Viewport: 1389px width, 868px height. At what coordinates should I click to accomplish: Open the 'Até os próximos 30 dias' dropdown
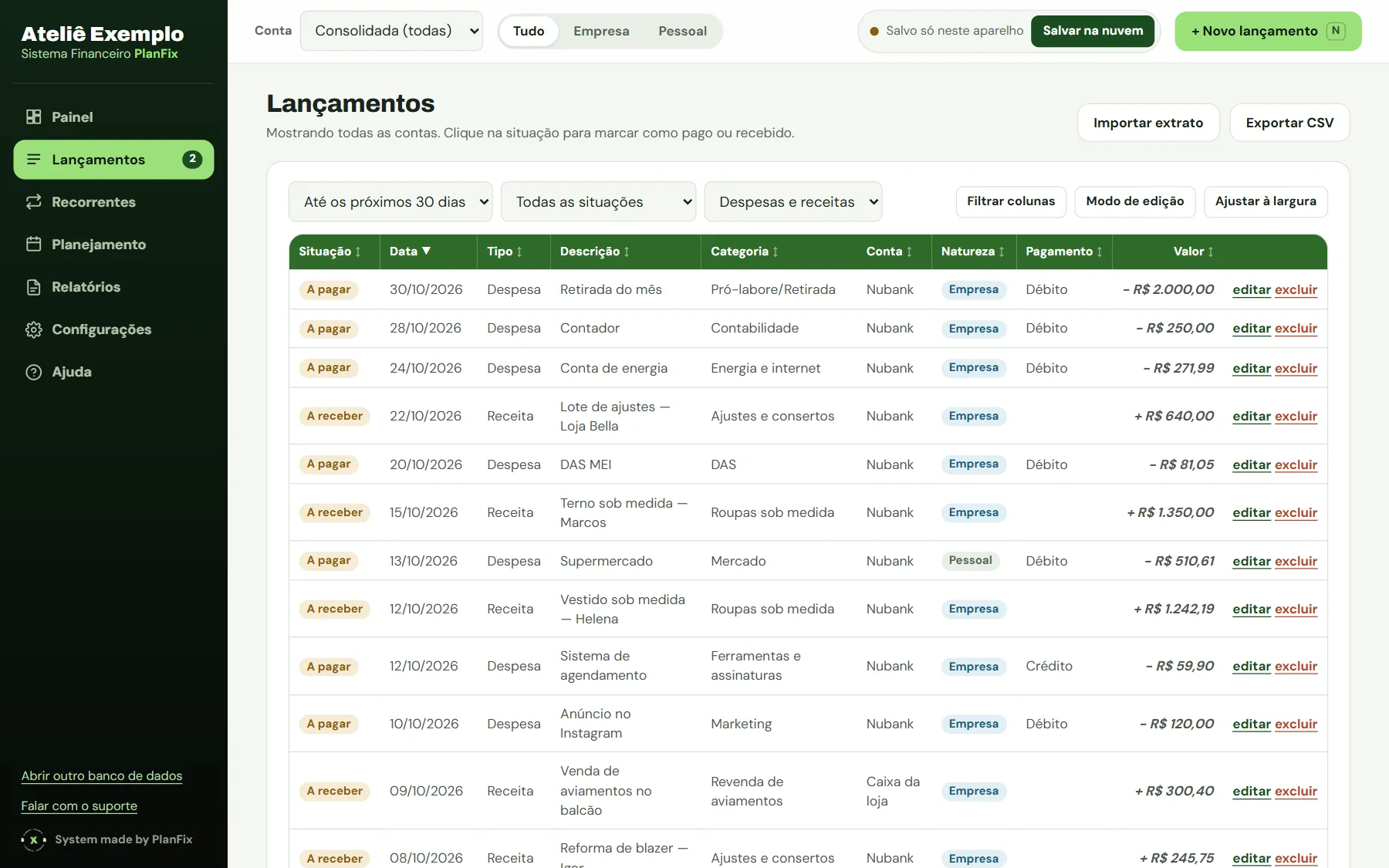point(390,201)
